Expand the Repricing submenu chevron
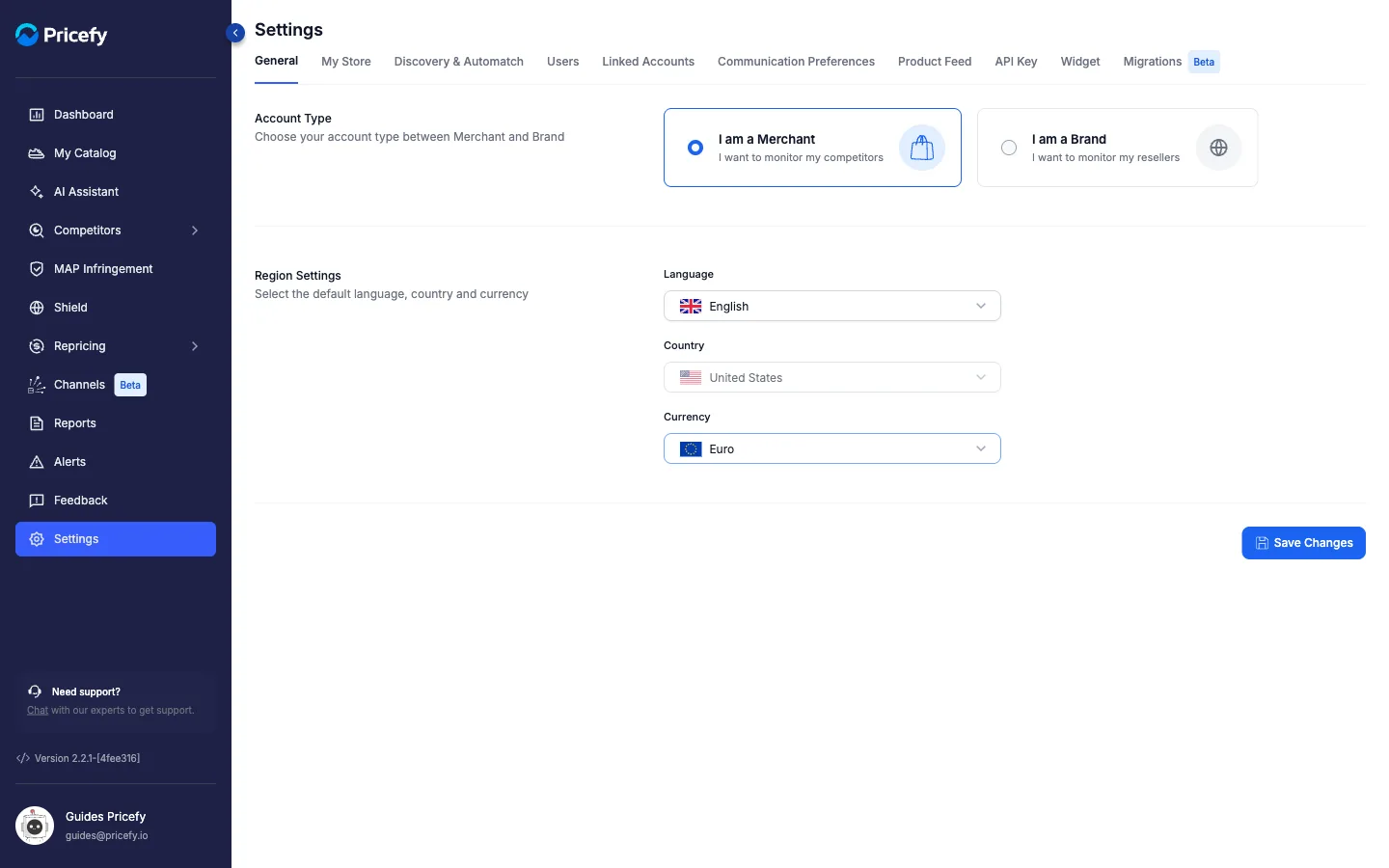This screenshot has height=868, width=1389. tap(195, 346)
